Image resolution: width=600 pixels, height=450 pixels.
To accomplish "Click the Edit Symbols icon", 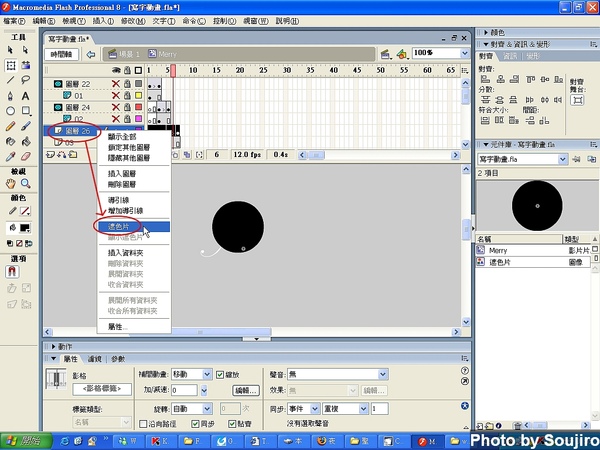I will tap(401, 54).
